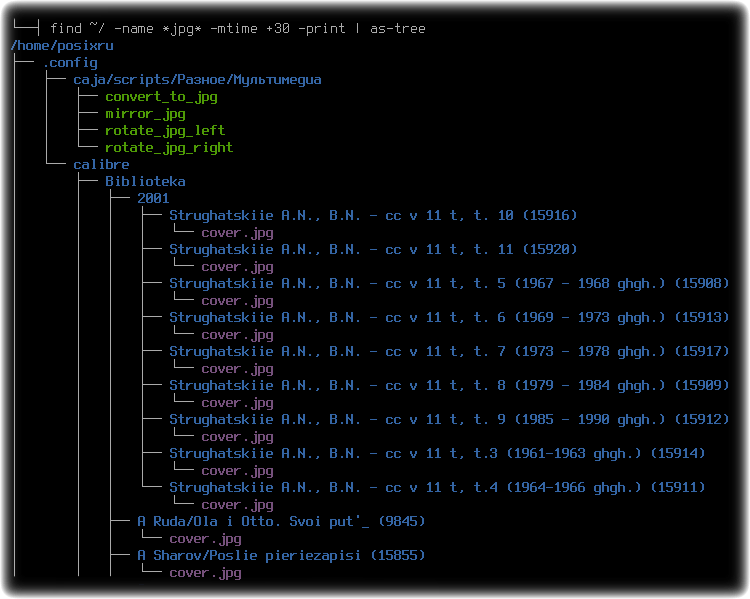
Task: Select the calibre directory
Action: tap(101, 165)
